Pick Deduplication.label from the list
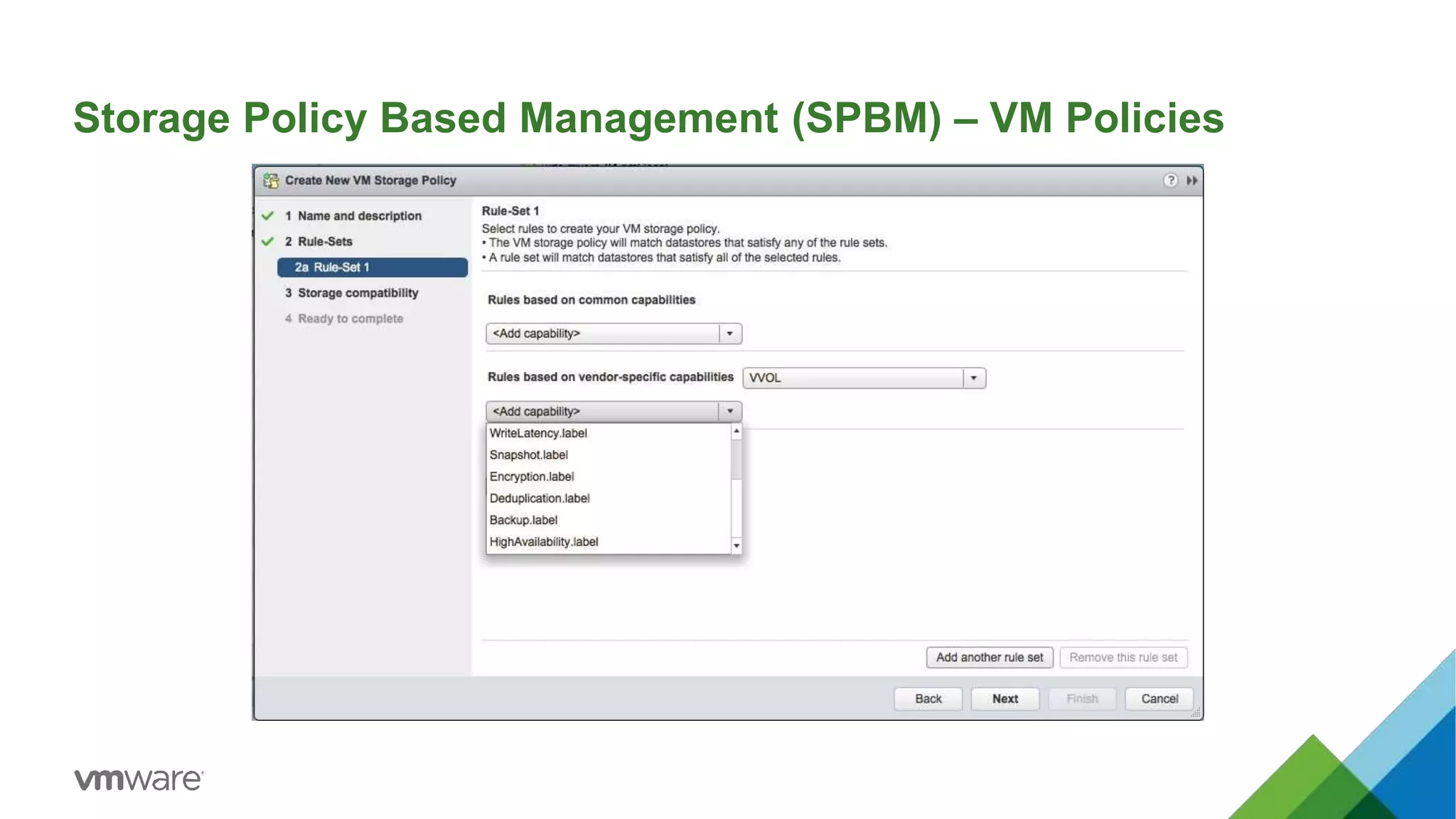Viewport: 1456px width, 819px height. tap(539, 498)
